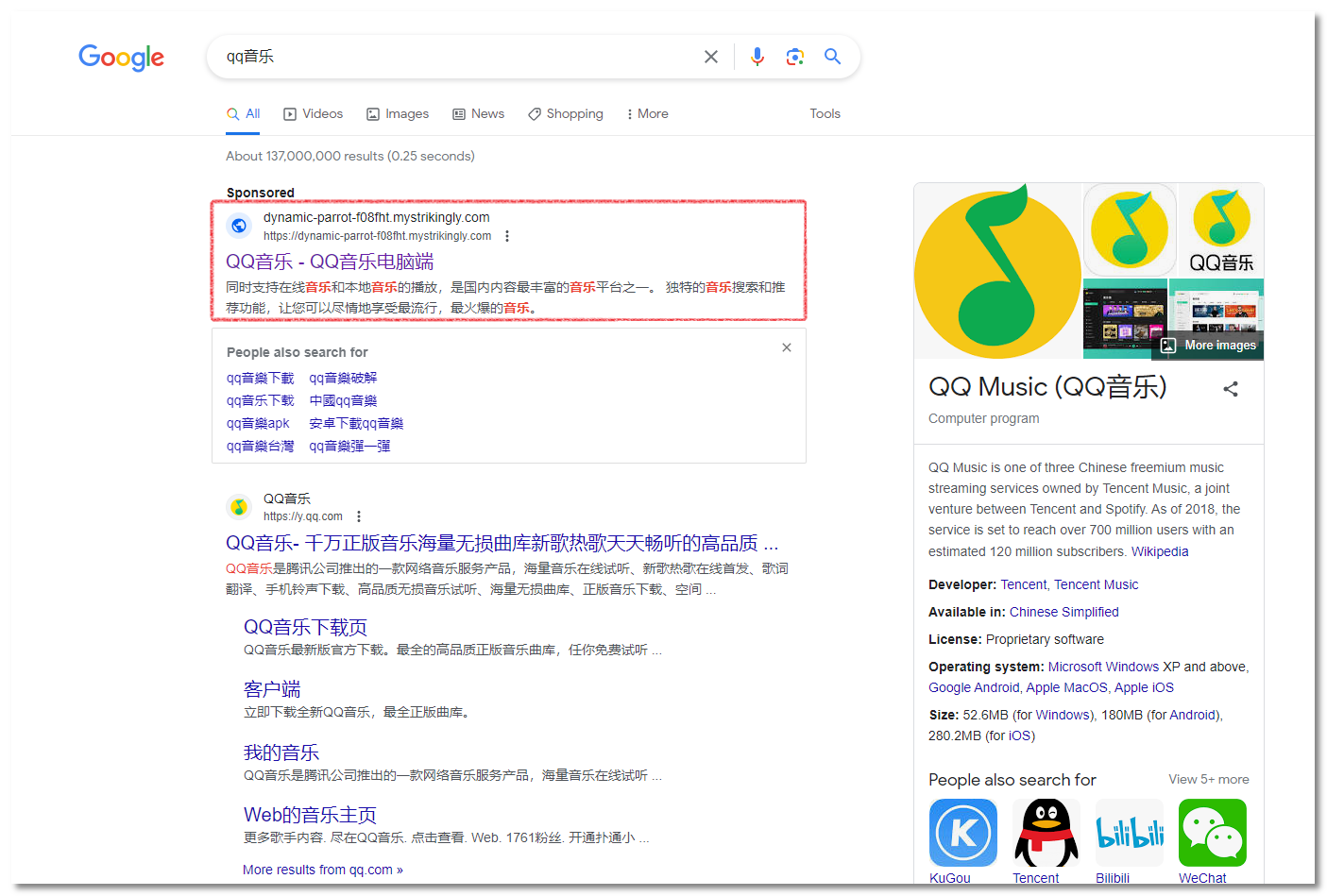Open the Tools menu
Screen dimensions: 1327x896
tap(825, 113)
